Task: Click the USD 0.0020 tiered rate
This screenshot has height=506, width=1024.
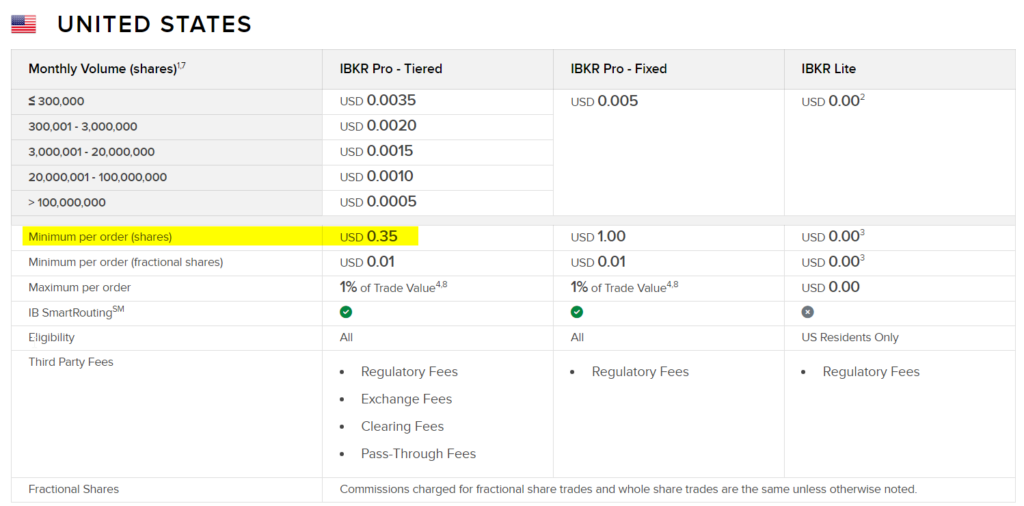Action: click(x=378, y=126)
